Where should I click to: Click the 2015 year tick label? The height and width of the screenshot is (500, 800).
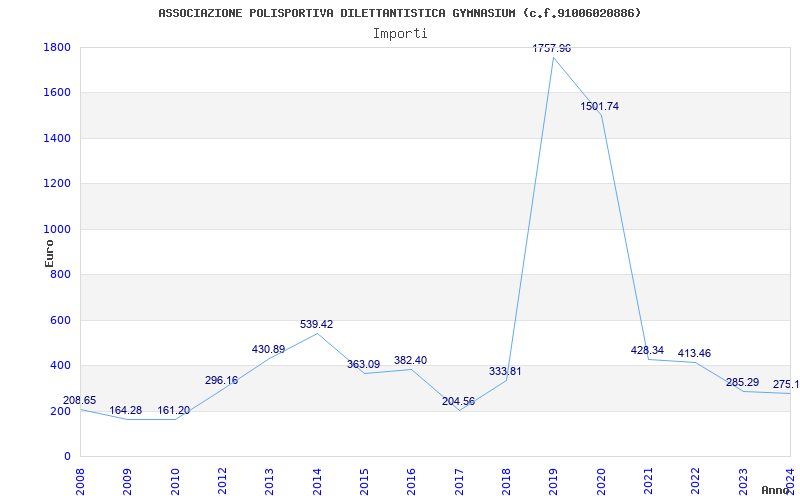(x=364, y=482)
